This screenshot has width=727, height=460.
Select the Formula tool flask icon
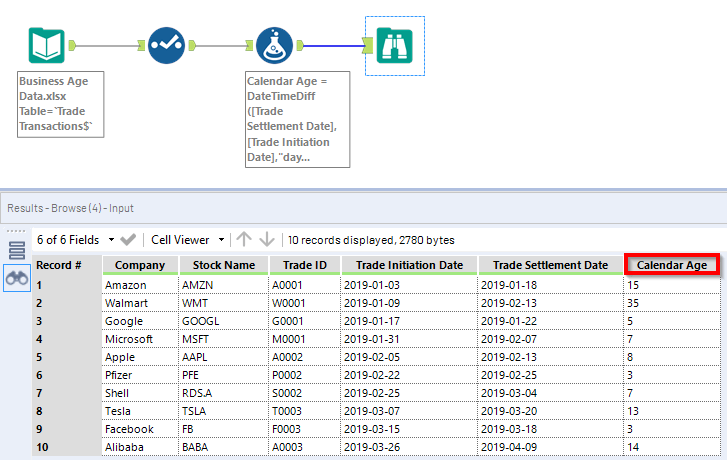pos(274,45)
